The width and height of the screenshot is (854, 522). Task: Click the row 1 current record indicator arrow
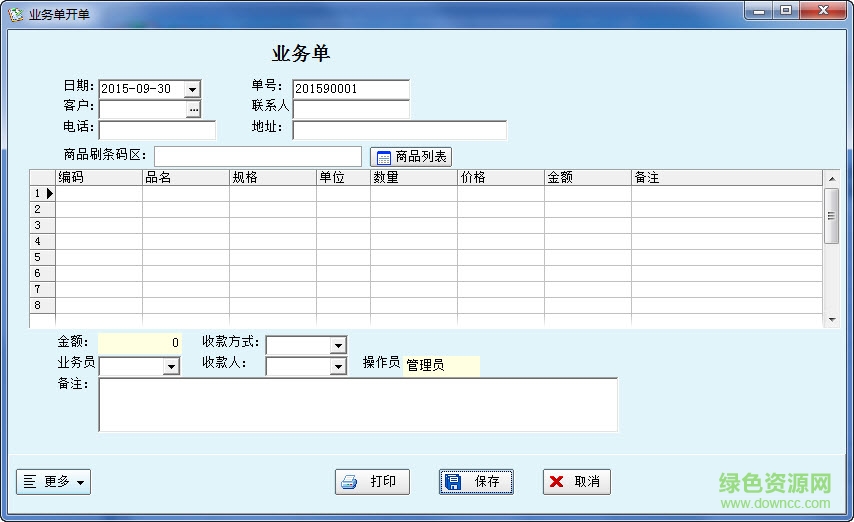point(50,193)
